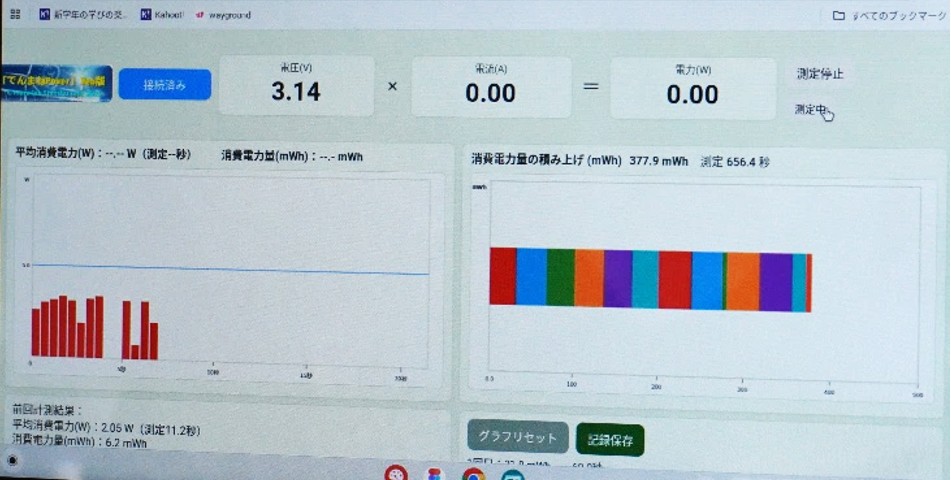951x480 pixels.
Task: Click the 電力(W) reading box
Action: [x=692, y=86]
